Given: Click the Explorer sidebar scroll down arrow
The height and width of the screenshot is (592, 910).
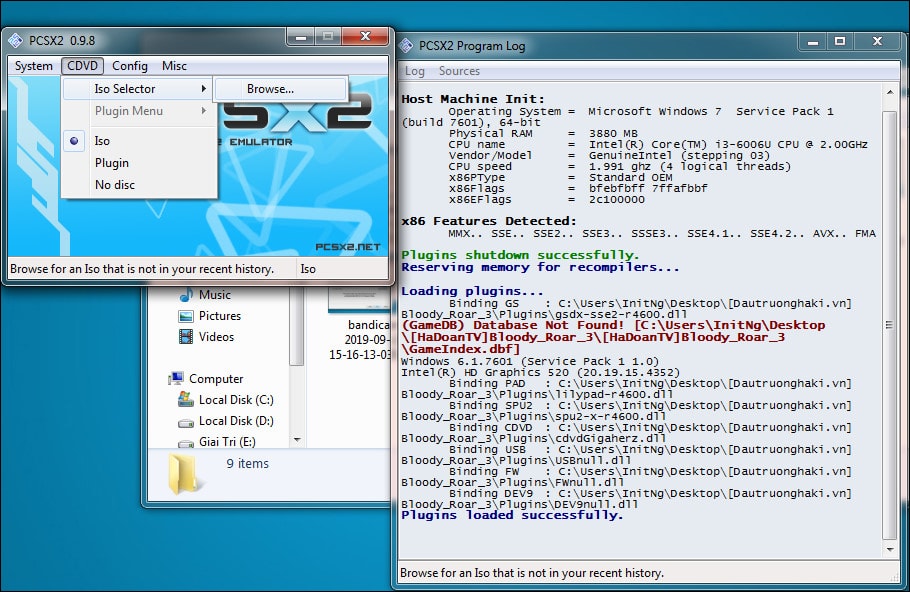Looking at the screenshot, I should (297, 440).
